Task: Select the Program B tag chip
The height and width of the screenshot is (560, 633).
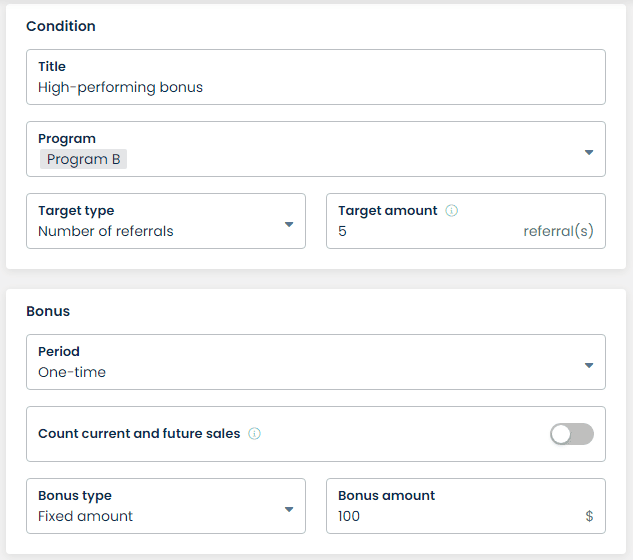Action: 83,160
